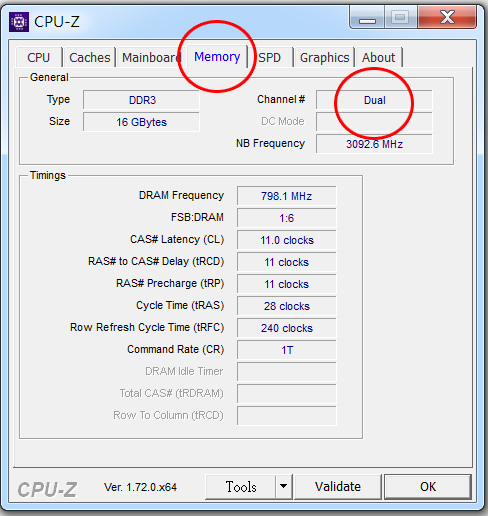Select the Memory tab
488x516 pixels.
coord(217,56)
